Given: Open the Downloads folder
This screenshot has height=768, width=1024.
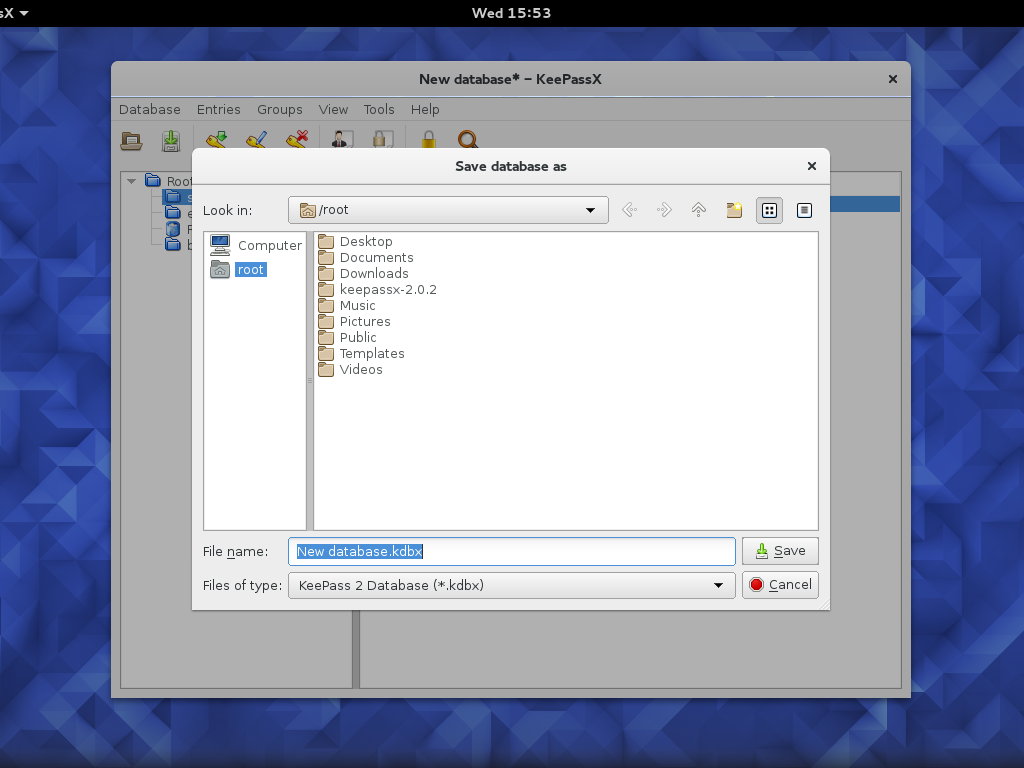Looking at the screenshot, I should pyautogui.click(x=364, y=274).
